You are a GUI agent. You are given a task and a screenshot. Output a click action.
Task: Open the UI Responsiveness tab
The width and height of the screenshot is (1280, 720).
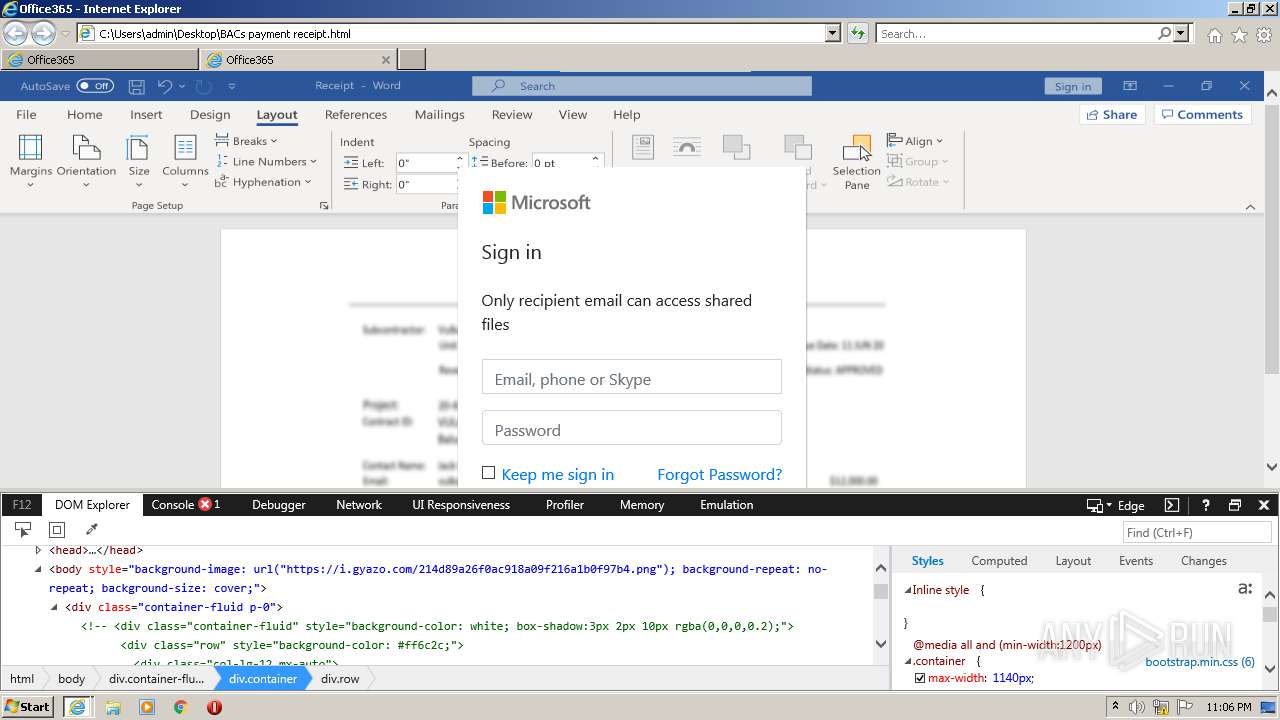point(461,505)
